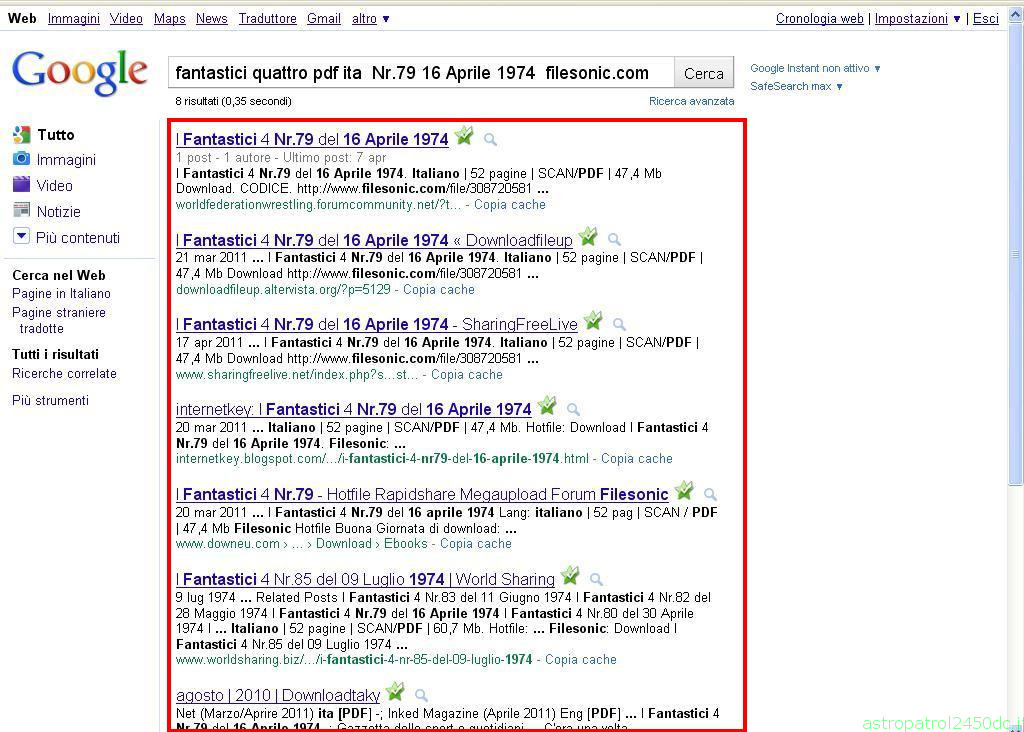Select Tutti i risultati in sidebar
1024x732 pixels.
(x=56, y=354)
